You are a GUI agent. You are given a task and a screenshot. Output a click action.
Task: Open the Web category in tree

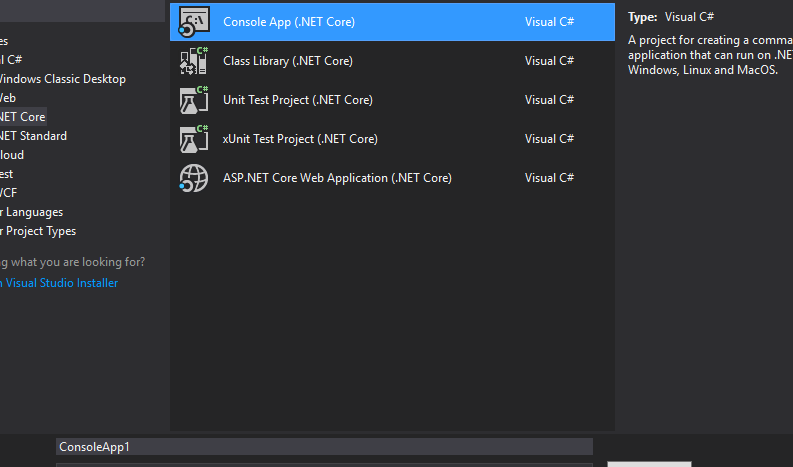pyautogui.click(x=8, y=98)
